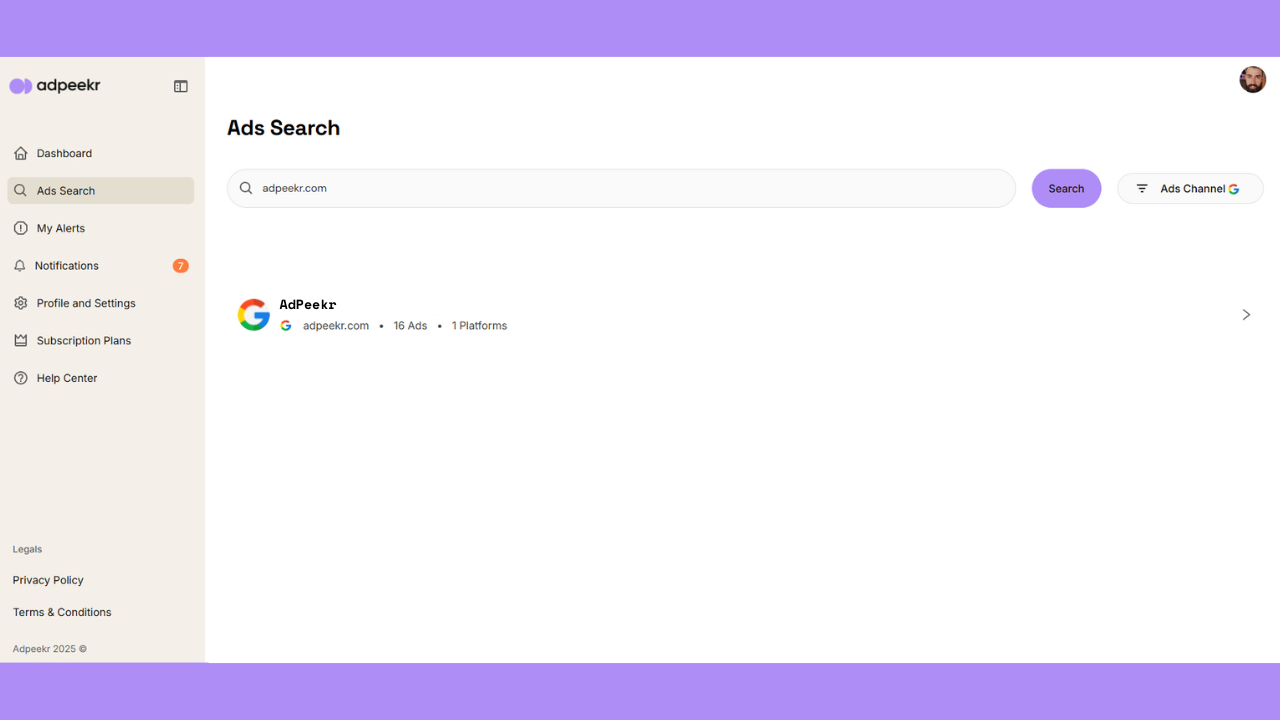Click the Subscription Plans calendar icon
This screenshot has height=720, width=1280.
pyautogui.click(x=20, y=340)
